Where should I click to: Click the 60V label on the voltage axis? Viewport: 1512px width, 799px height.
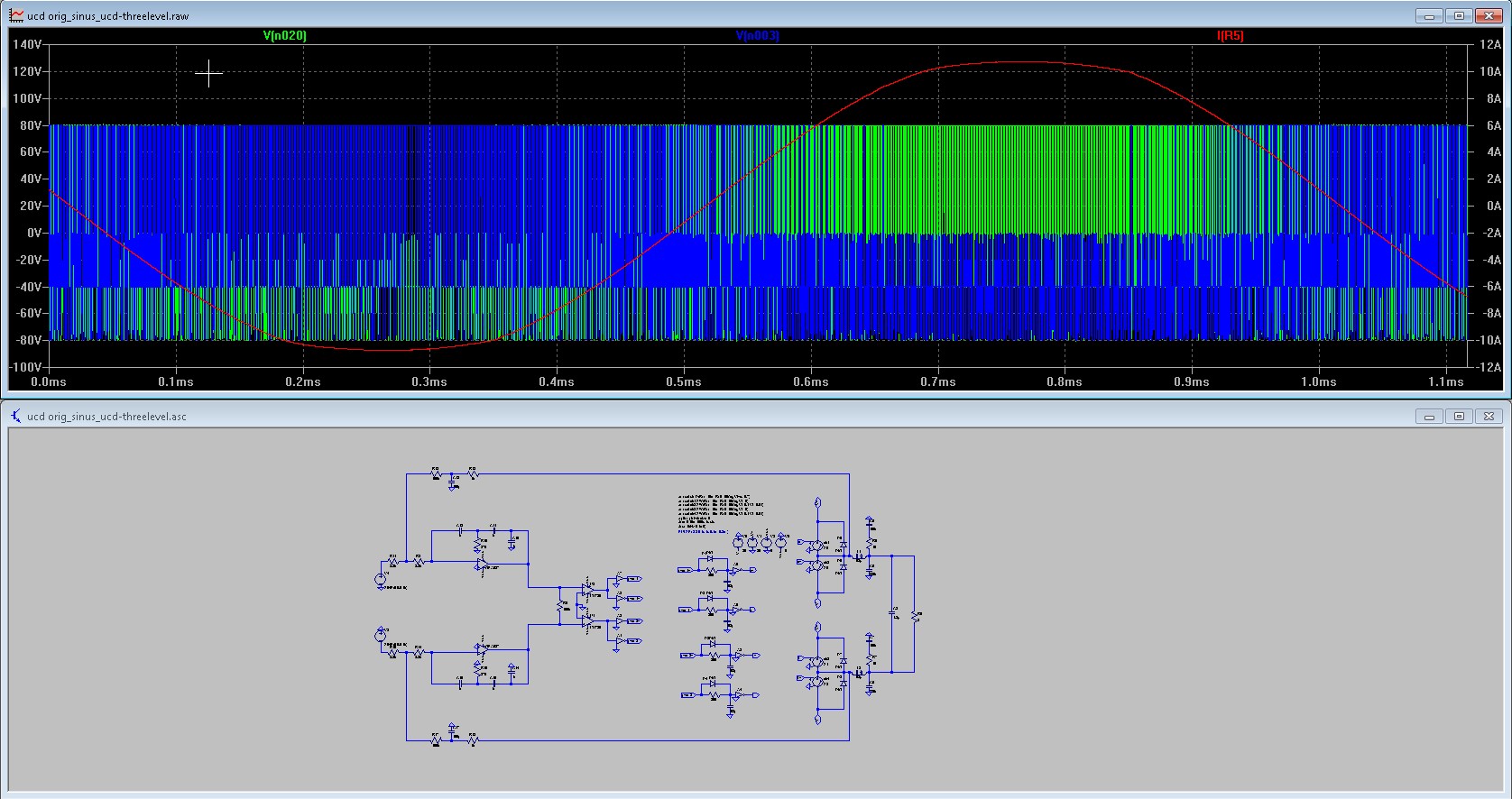tap(31, 152)
